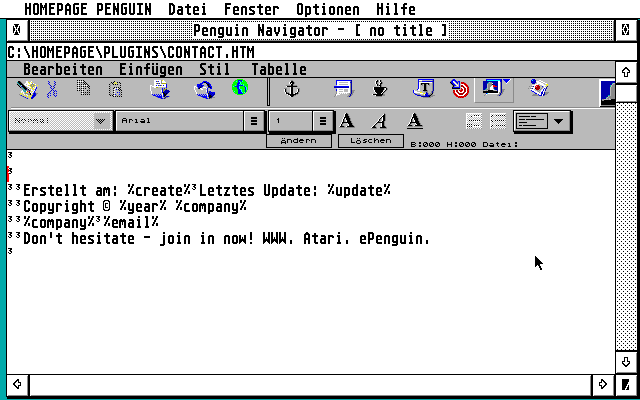Click the text 'Erstellt am: %create%'
The height and width of the screenshot is (400, 640).
107,191
